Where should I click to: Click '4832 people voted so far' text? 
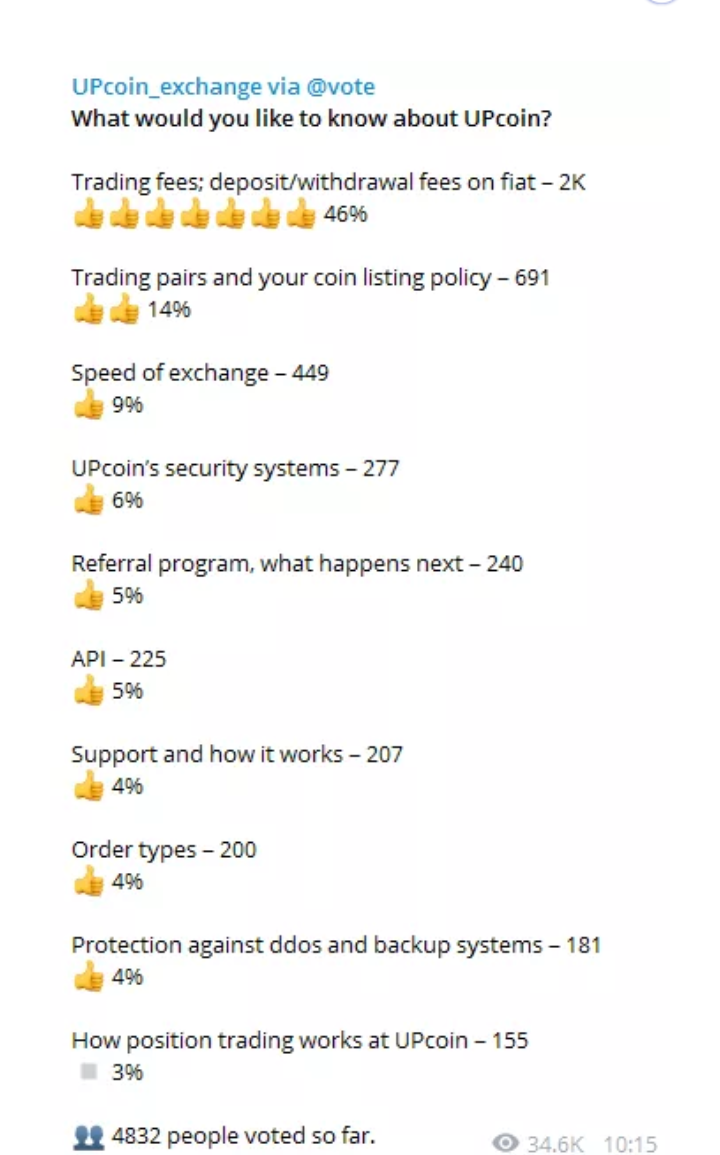coord(243,1136)
